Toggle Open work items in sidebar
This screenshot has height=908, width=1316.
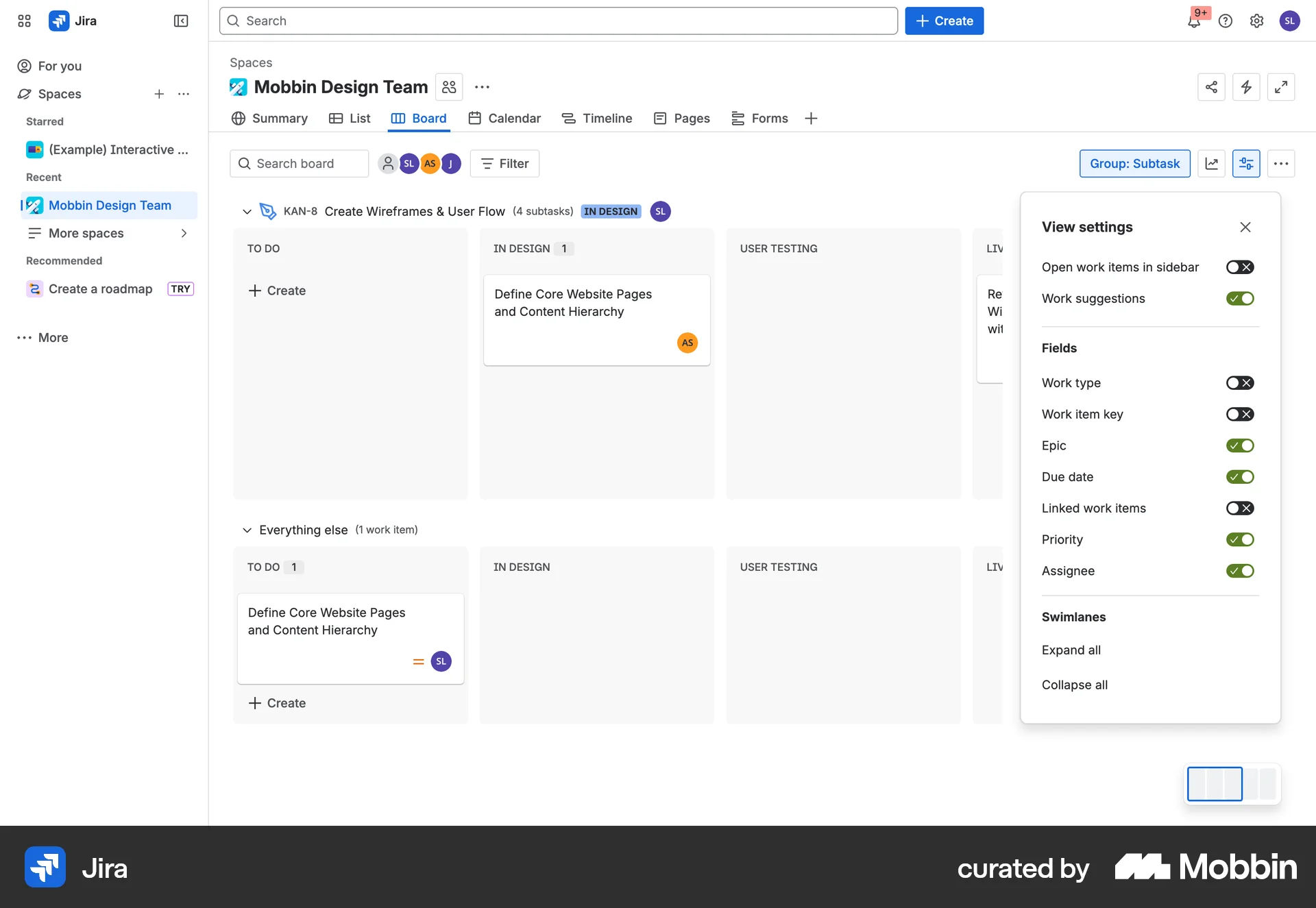click(1241, 267)
